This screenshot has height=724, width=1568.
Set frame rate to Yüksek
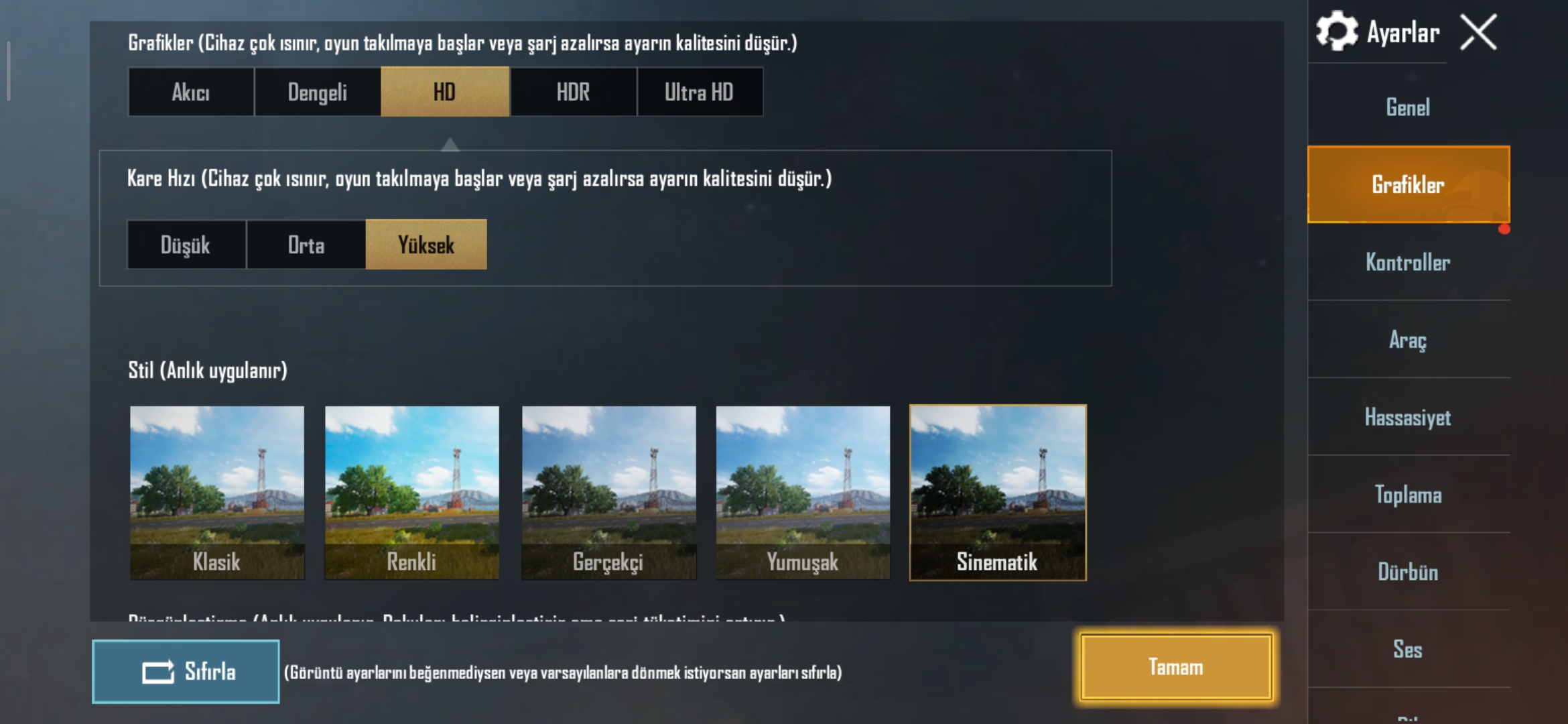426,245
